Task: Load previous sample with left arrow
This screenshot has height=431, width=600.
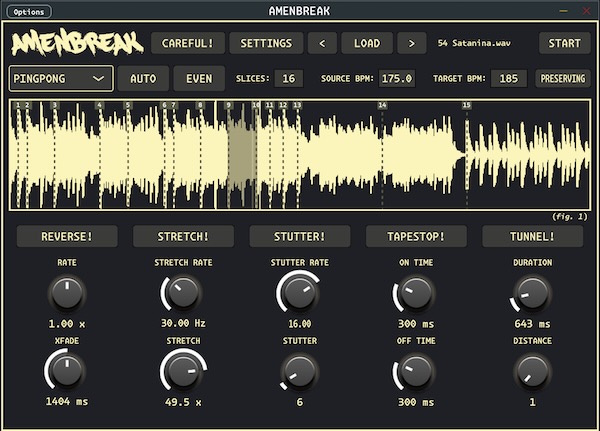Action: pos(322,43)
